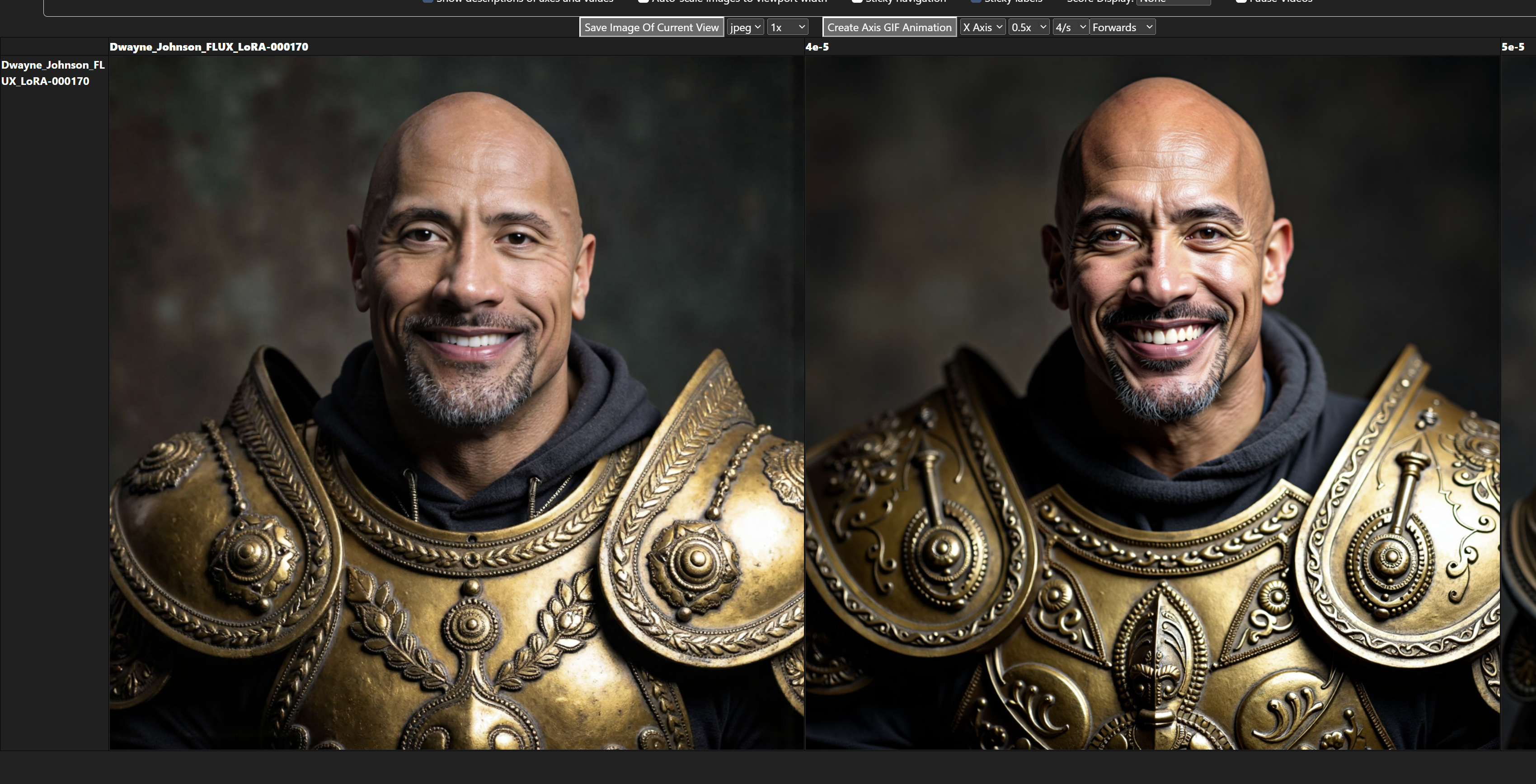1536x784 pixels.
Task: Click Create Axis GIF Animation button
Action: tap(889, 28)
